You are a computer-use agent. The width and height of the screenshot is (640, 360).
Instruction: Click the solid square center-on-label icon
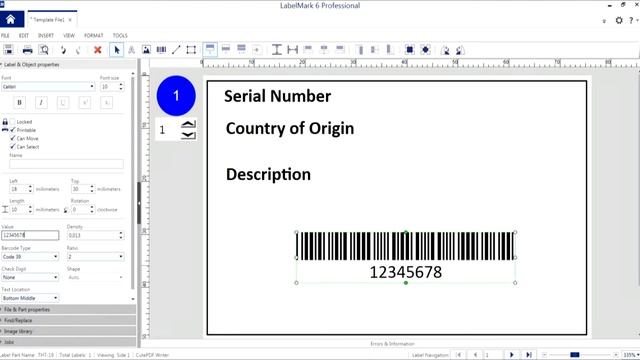(x=409, y=50)
